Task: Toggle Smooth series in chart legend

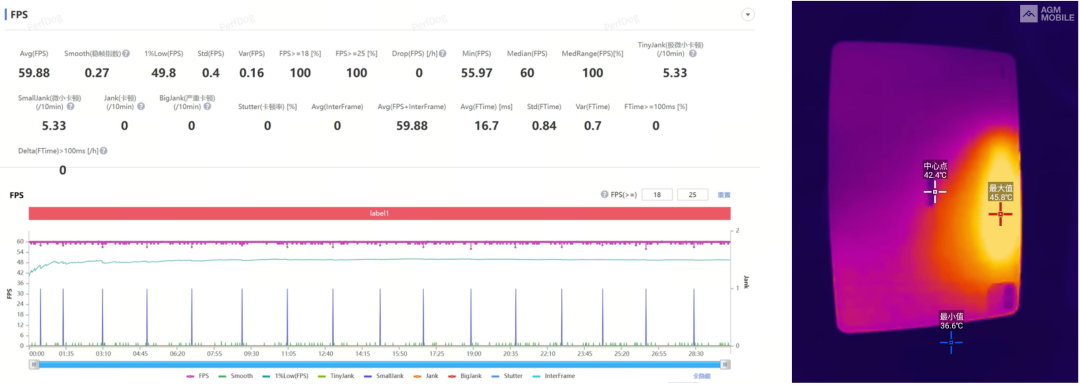Action: coord(237,376)
